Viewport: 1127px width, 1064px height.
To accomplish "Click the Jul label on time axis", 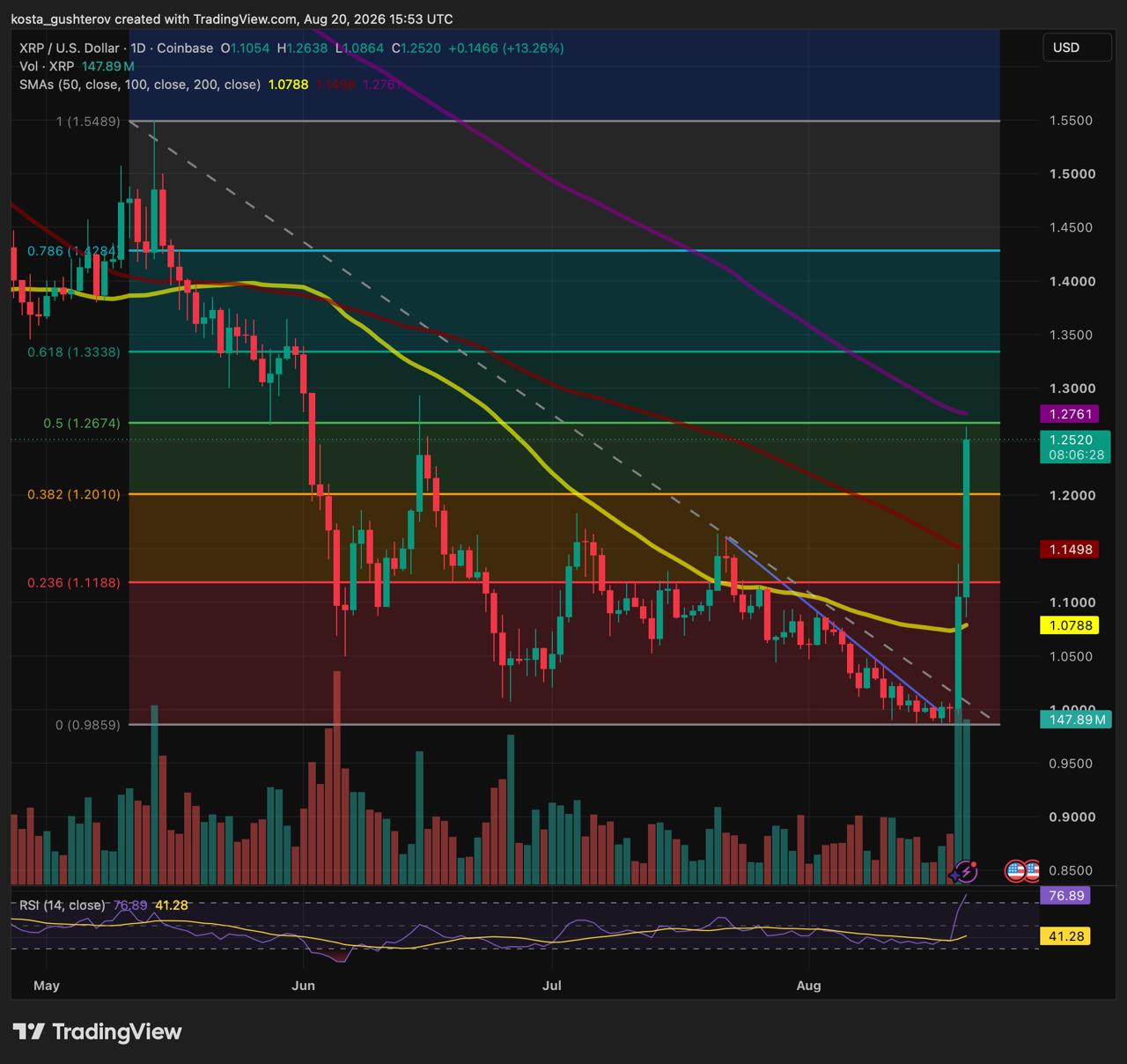I will pyautogui.click(x=552, y=985).
